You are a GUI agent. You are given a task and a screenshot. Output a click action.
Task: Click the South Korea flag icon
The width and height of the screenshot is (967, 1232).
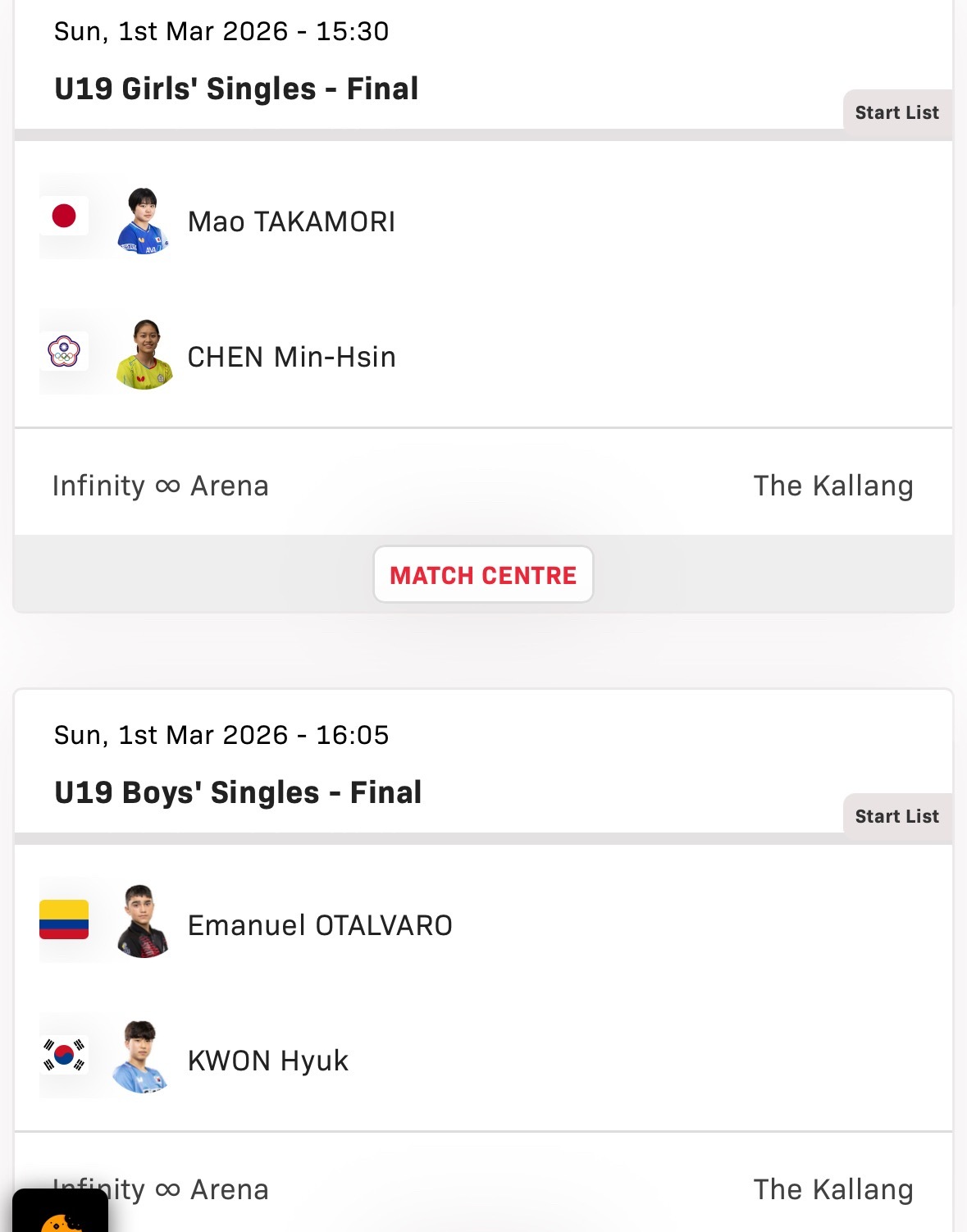pos(64,1055)
